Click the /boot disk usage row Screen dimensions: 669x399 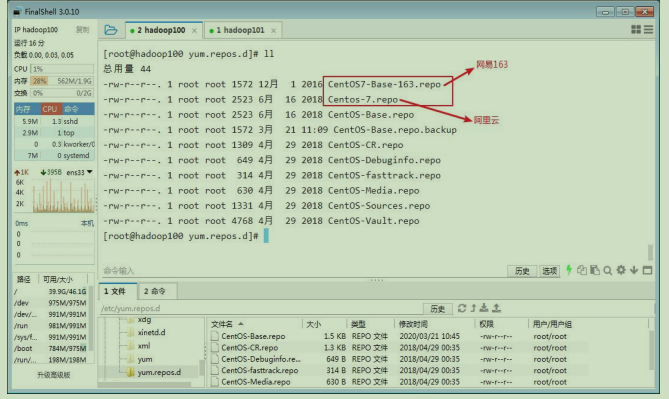coord(50,348)
